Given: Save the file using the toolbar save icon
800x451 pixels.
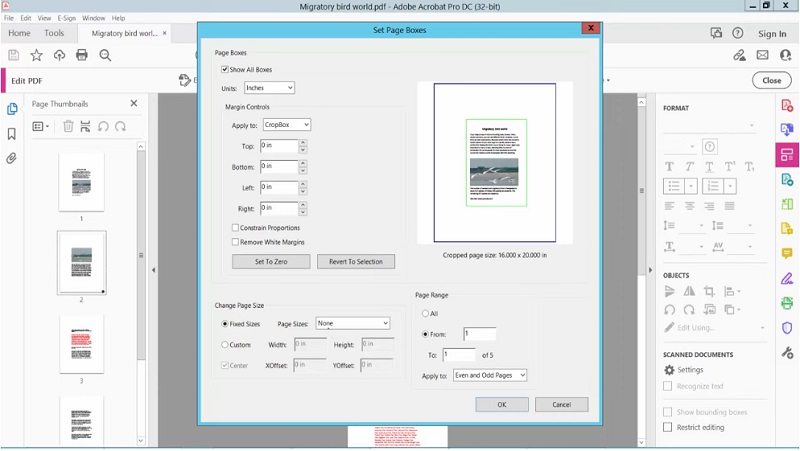Looking at the screenshot, I should pyautogui.click(x=14, y=55).
